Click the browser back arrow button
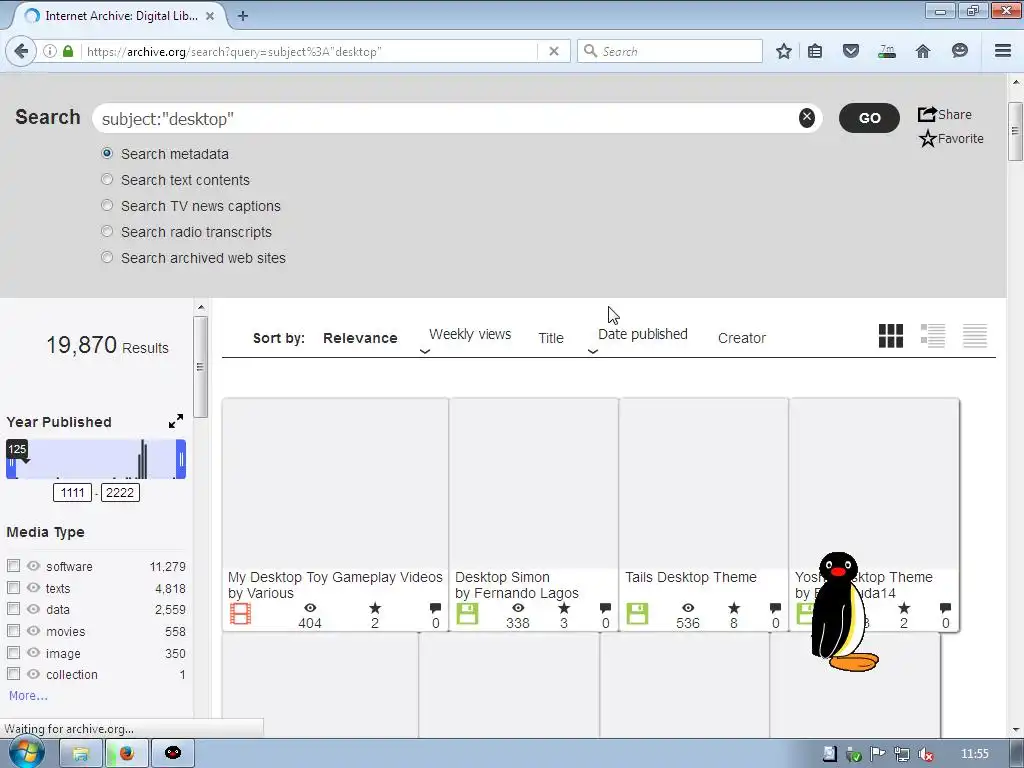Viewport: 1024px width, 768px height. click(21, 51)
